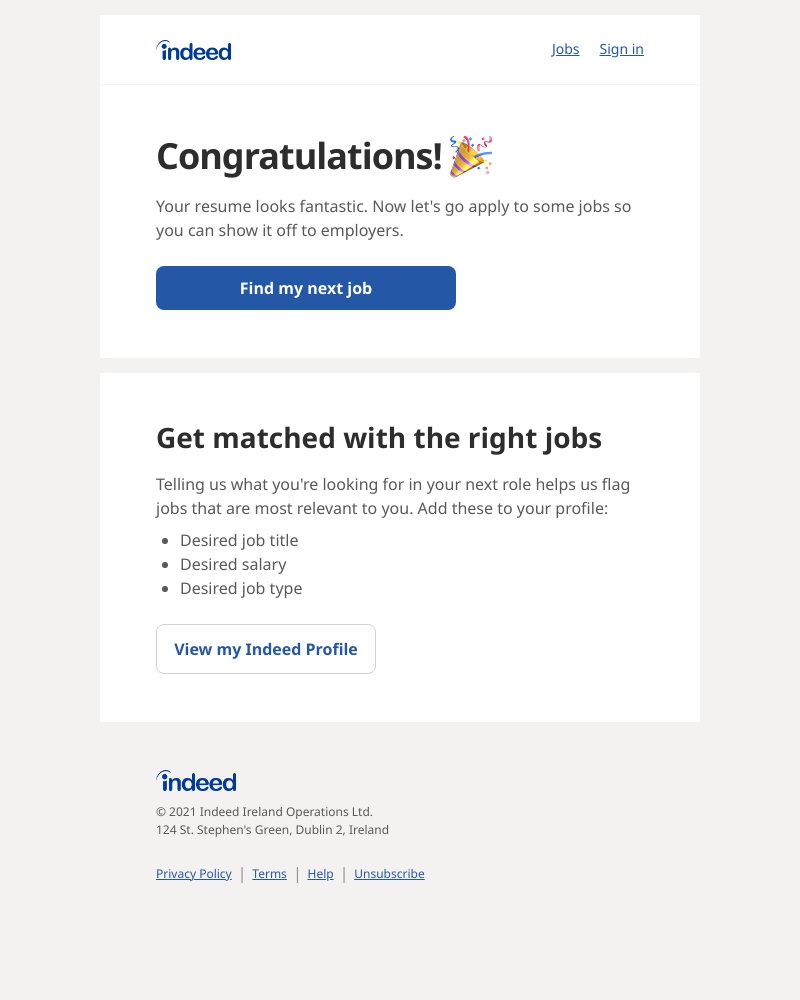Image resolution: width=800 pixels, height=1000 pixels.
Task: Open the Privacy Policy link
Action: (193, 873)
